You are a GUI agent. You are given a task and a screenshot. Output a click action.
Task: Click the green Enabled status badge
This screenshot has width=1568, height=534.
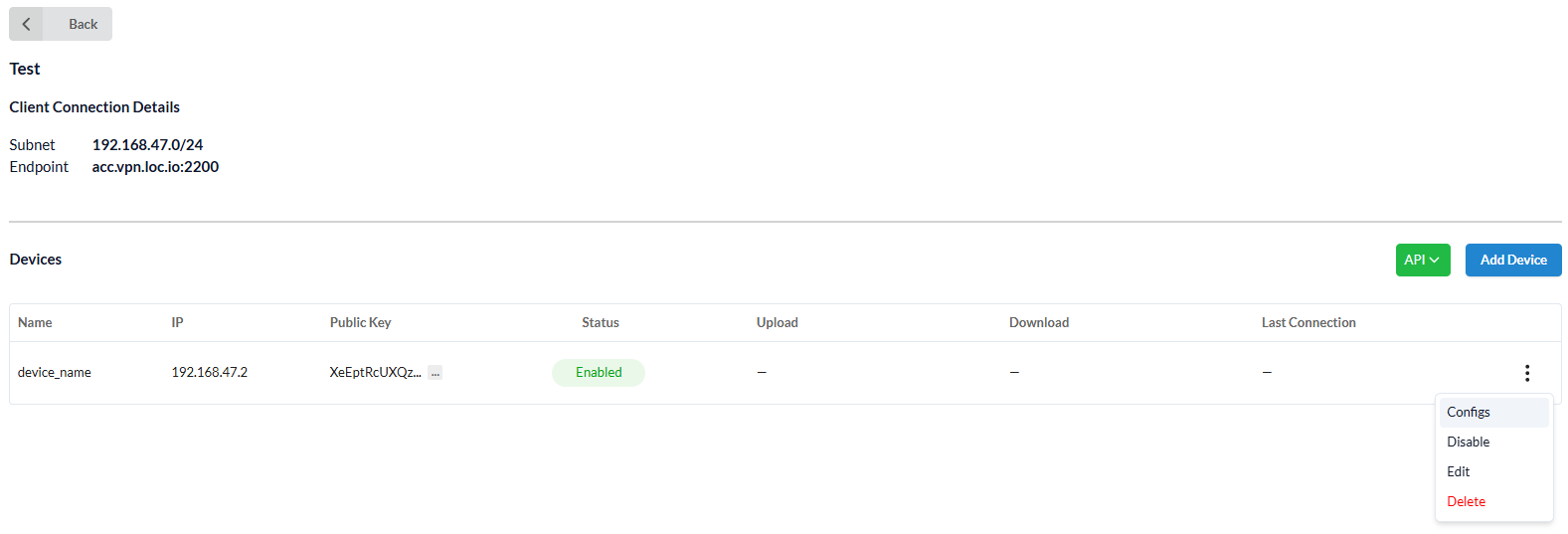tap(599, 373)
